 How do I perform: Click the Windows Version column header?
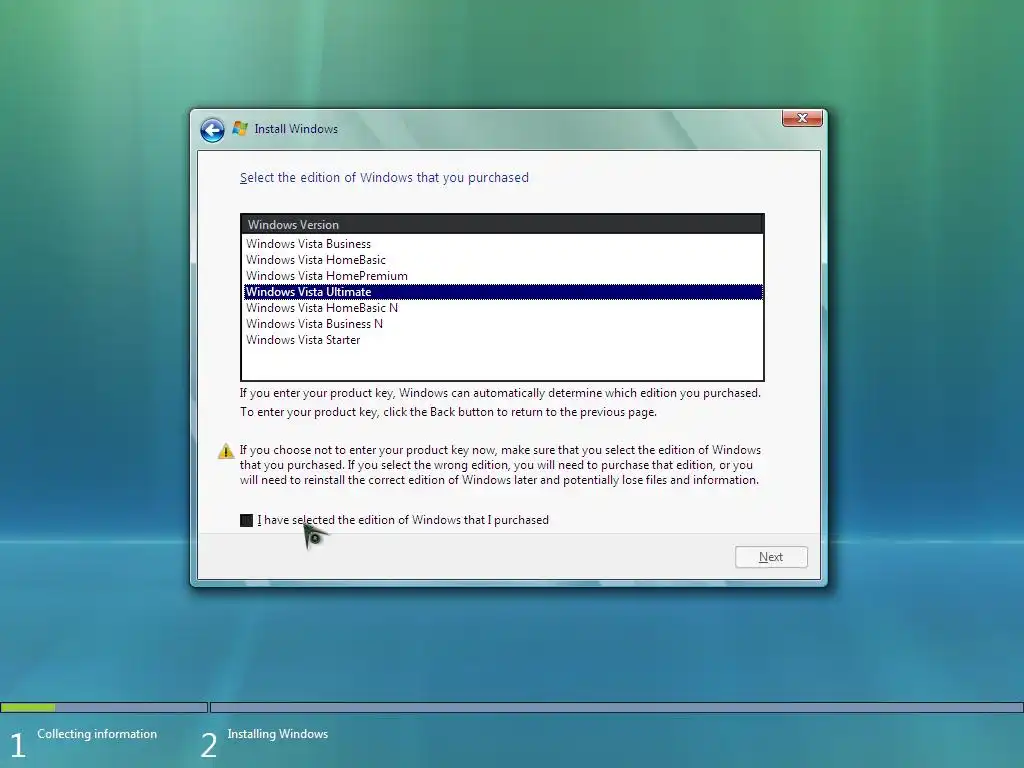[x=502, y=225]
